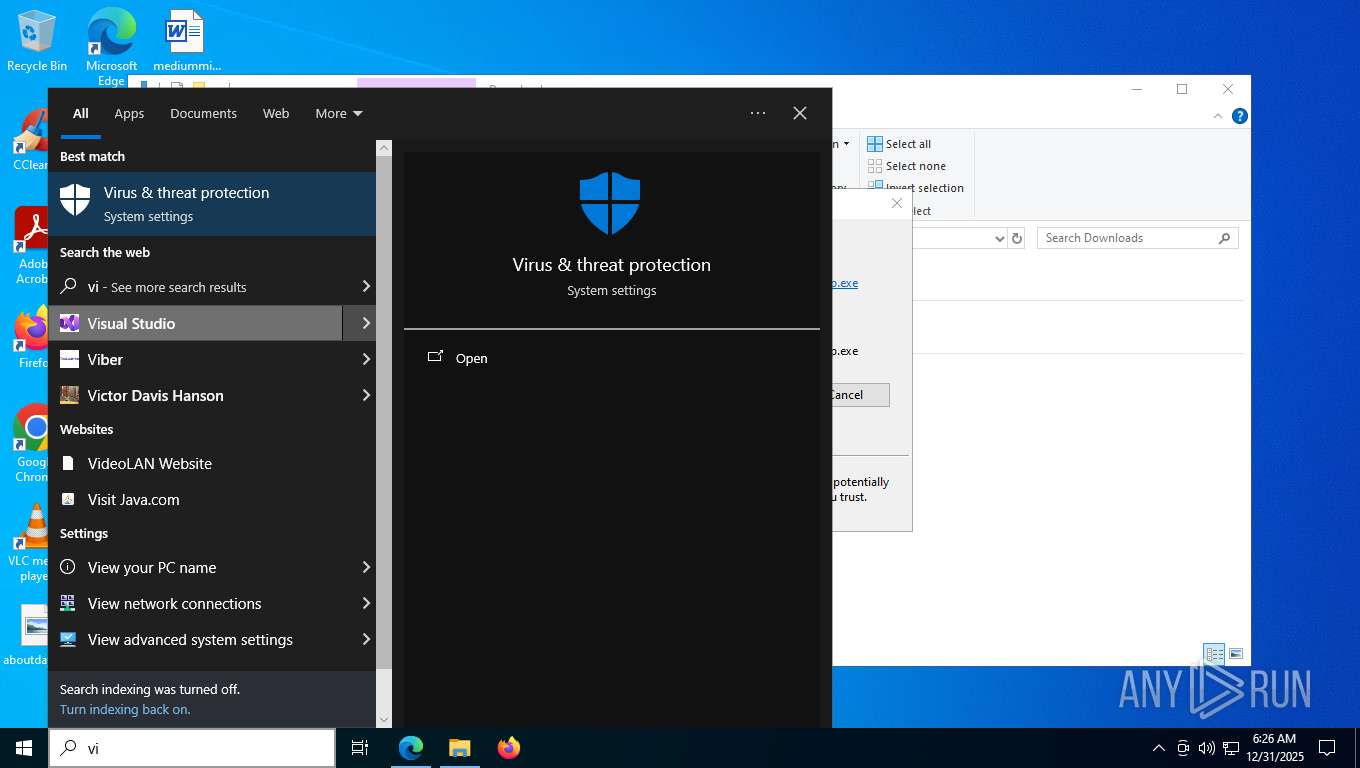Click the Viber result icon
The width and height of the screenshot is (1360, 768).
click(x=69, y=359)
